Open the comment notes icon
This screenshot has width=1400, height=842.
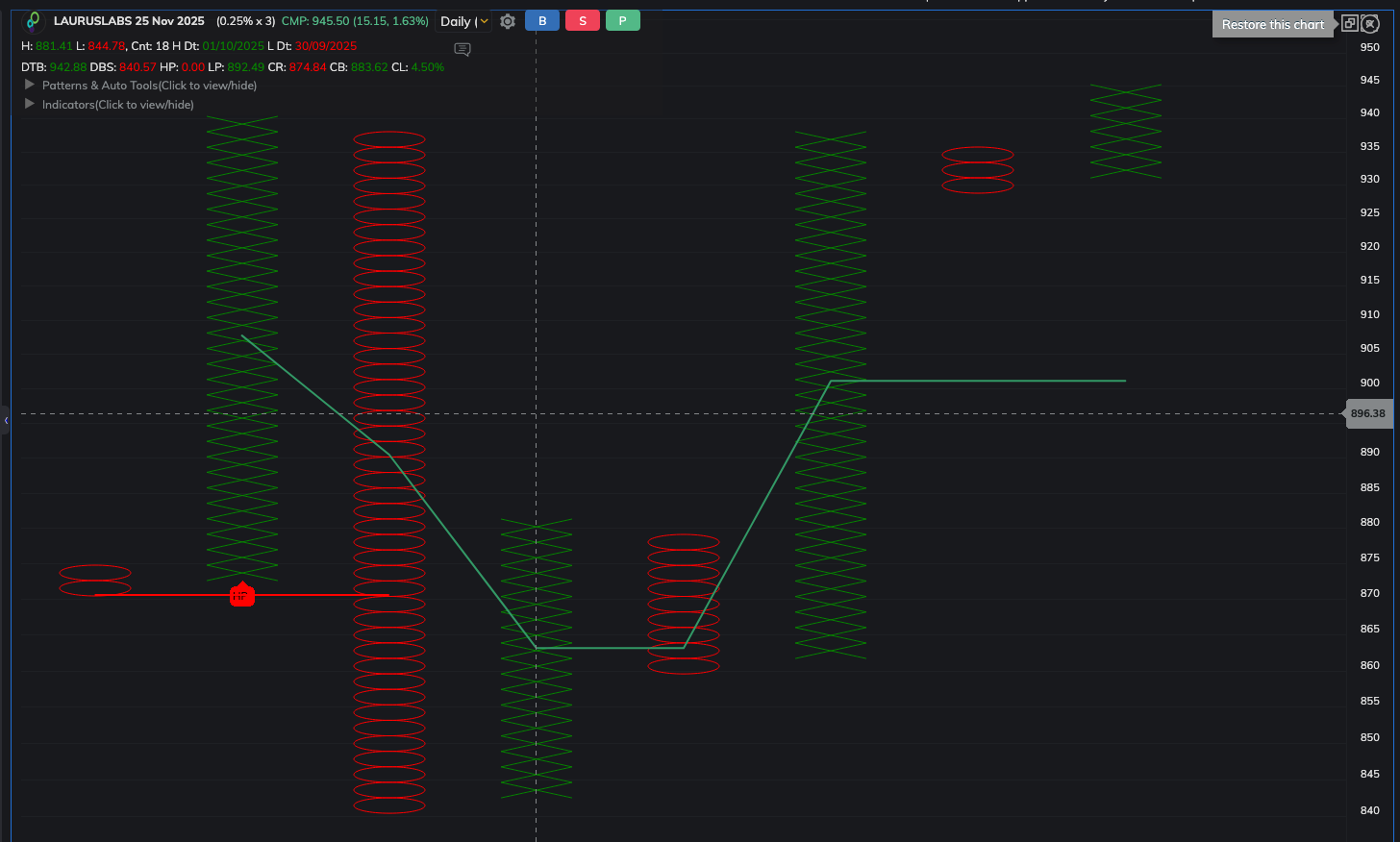coord(462,49)
